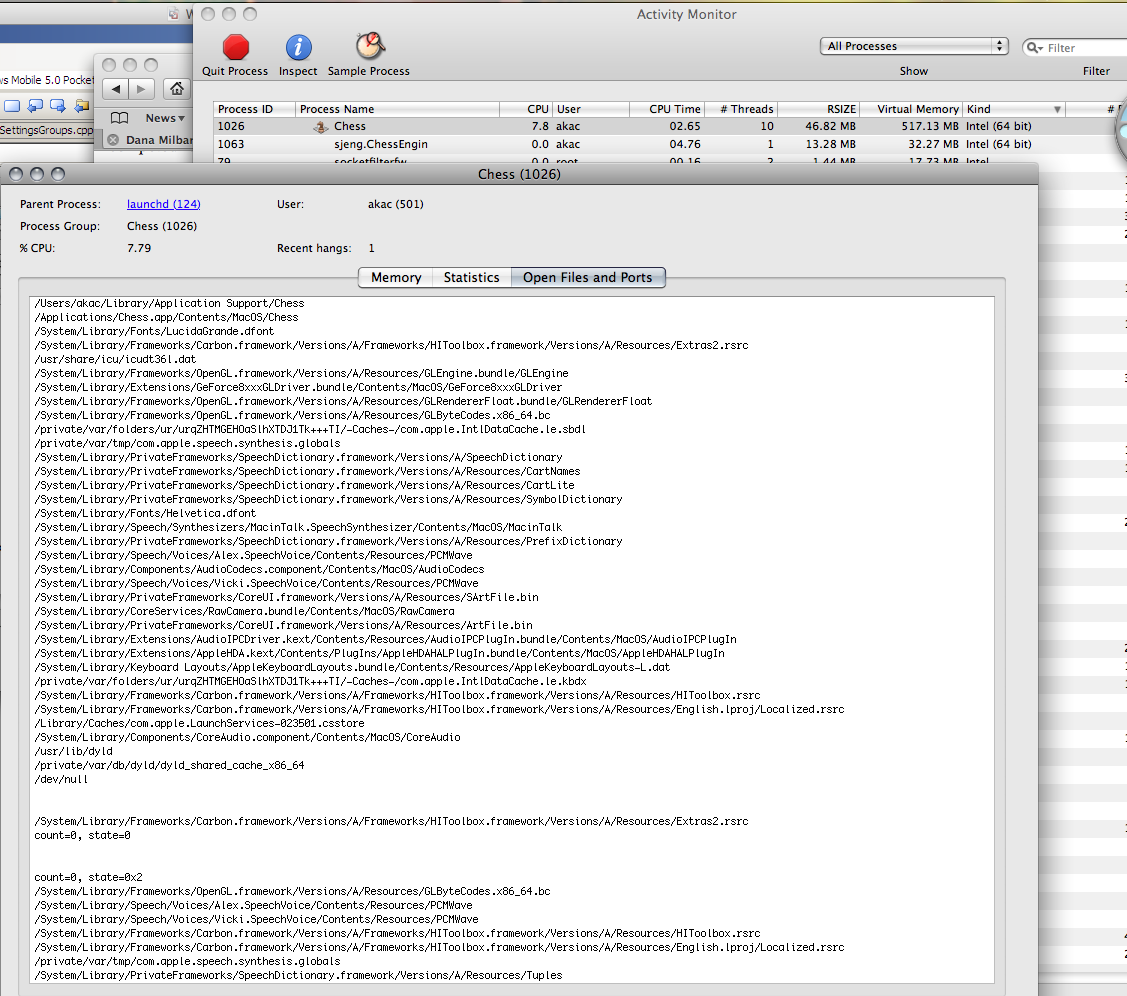Sort by Virtual Memory column header
Image resolution: width=1127 pixels, height=996 pixels.
911,109
